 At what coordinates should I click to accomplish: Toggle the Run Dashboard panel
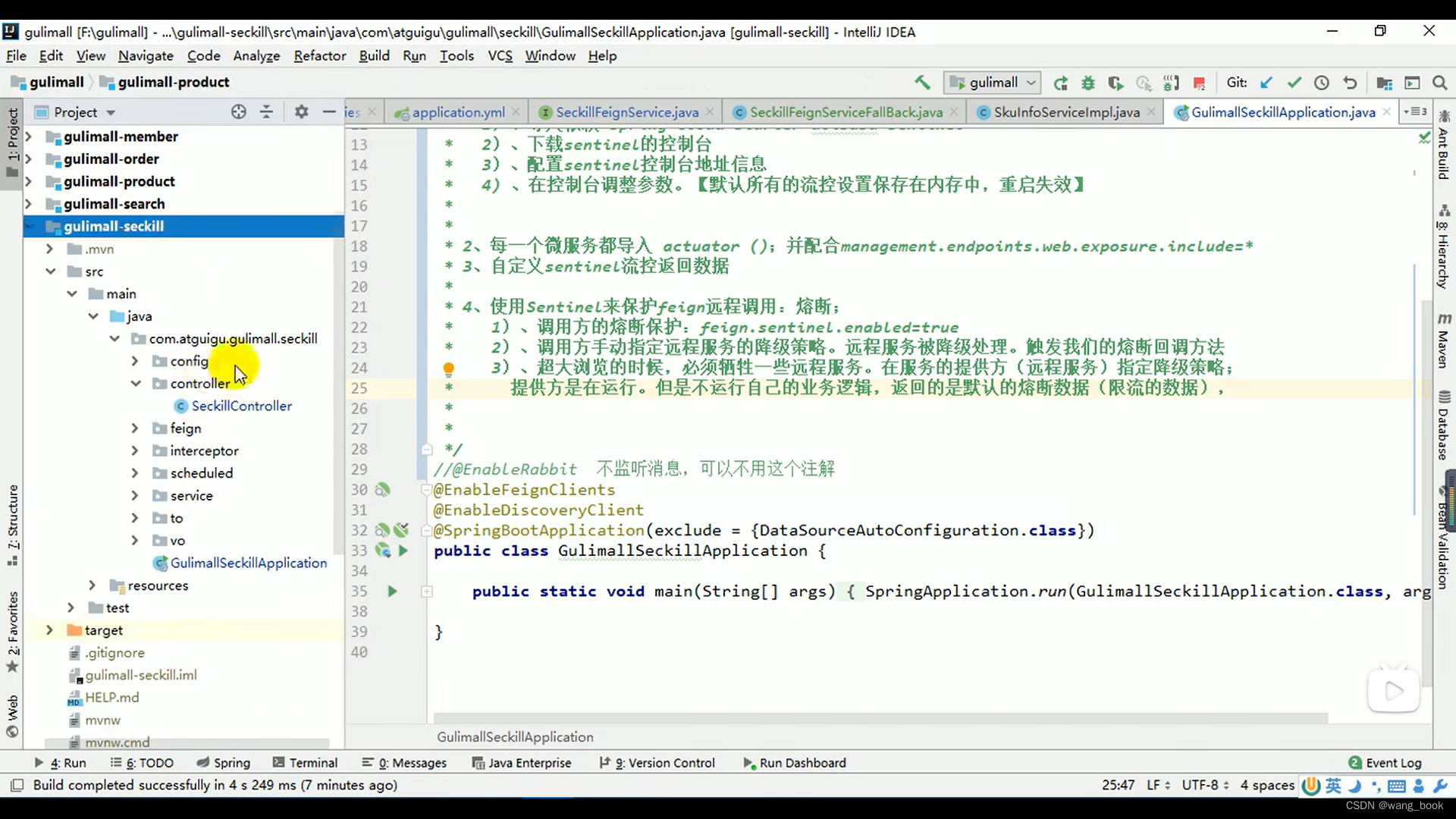[x=795, y=762]
